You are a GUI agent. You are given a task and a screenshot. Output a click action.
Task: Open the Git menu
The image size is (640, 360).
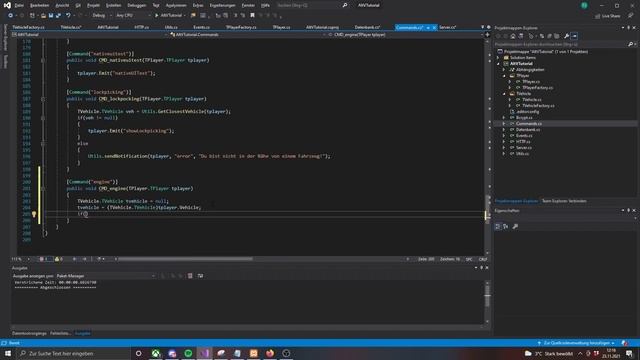tap(78, 5)
